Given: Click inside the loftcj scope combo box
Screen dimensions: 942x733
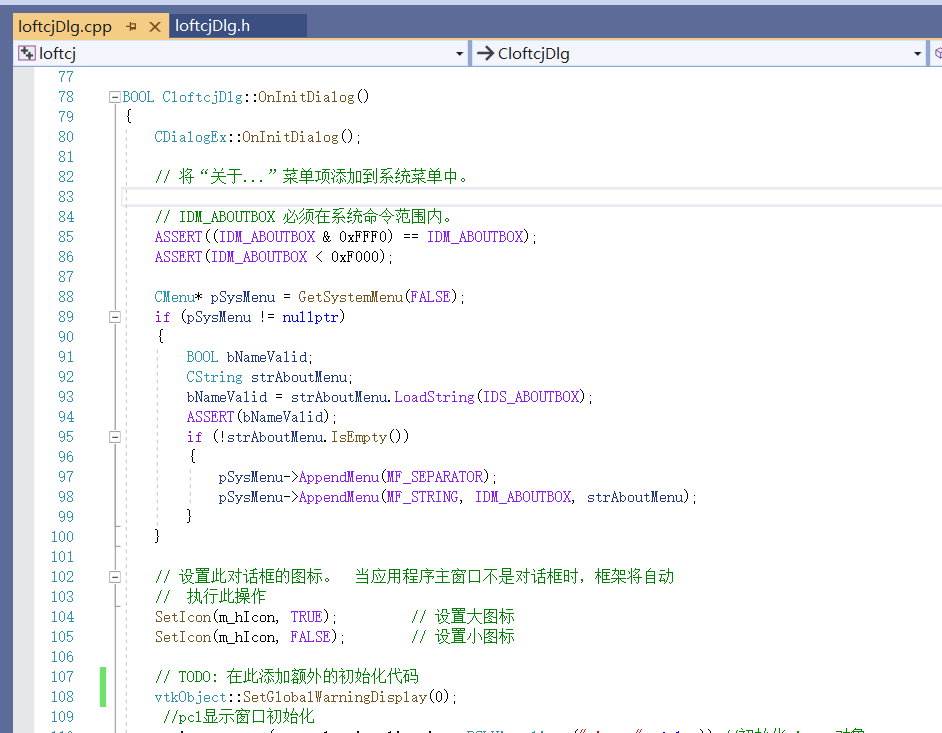Looking at the screenshot, I should click(200, 53).
